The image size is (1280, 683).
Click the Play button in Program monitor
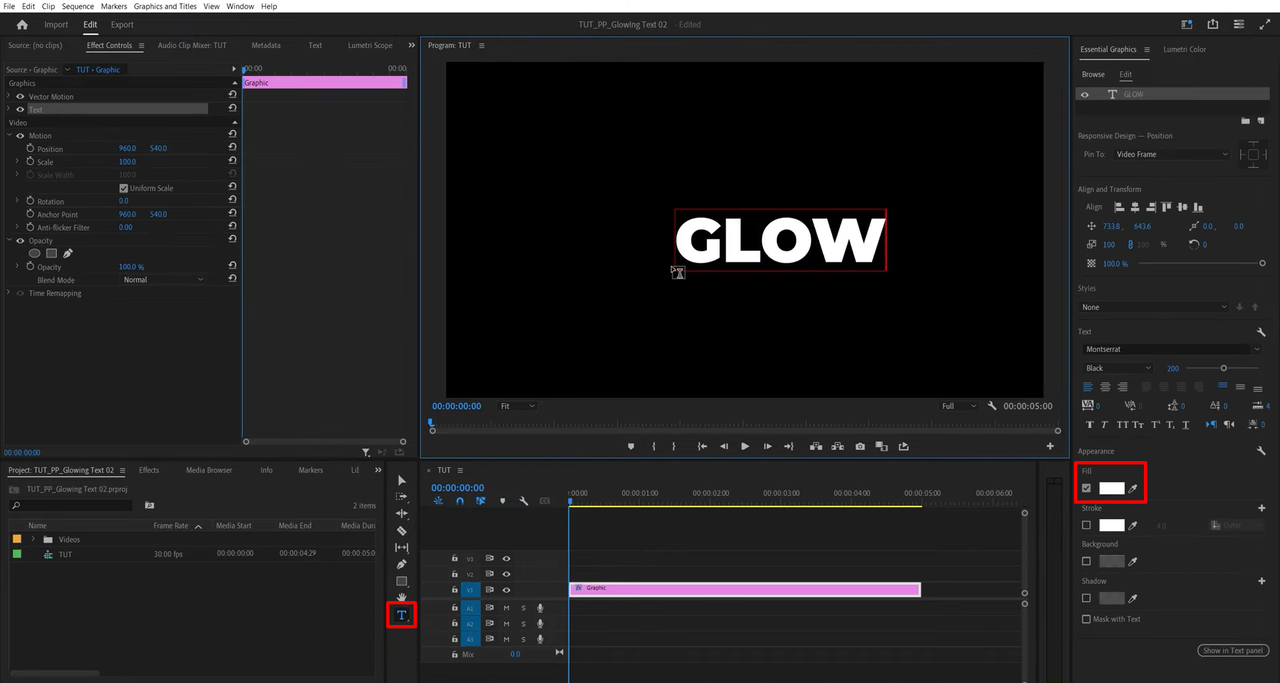(745, 446)
